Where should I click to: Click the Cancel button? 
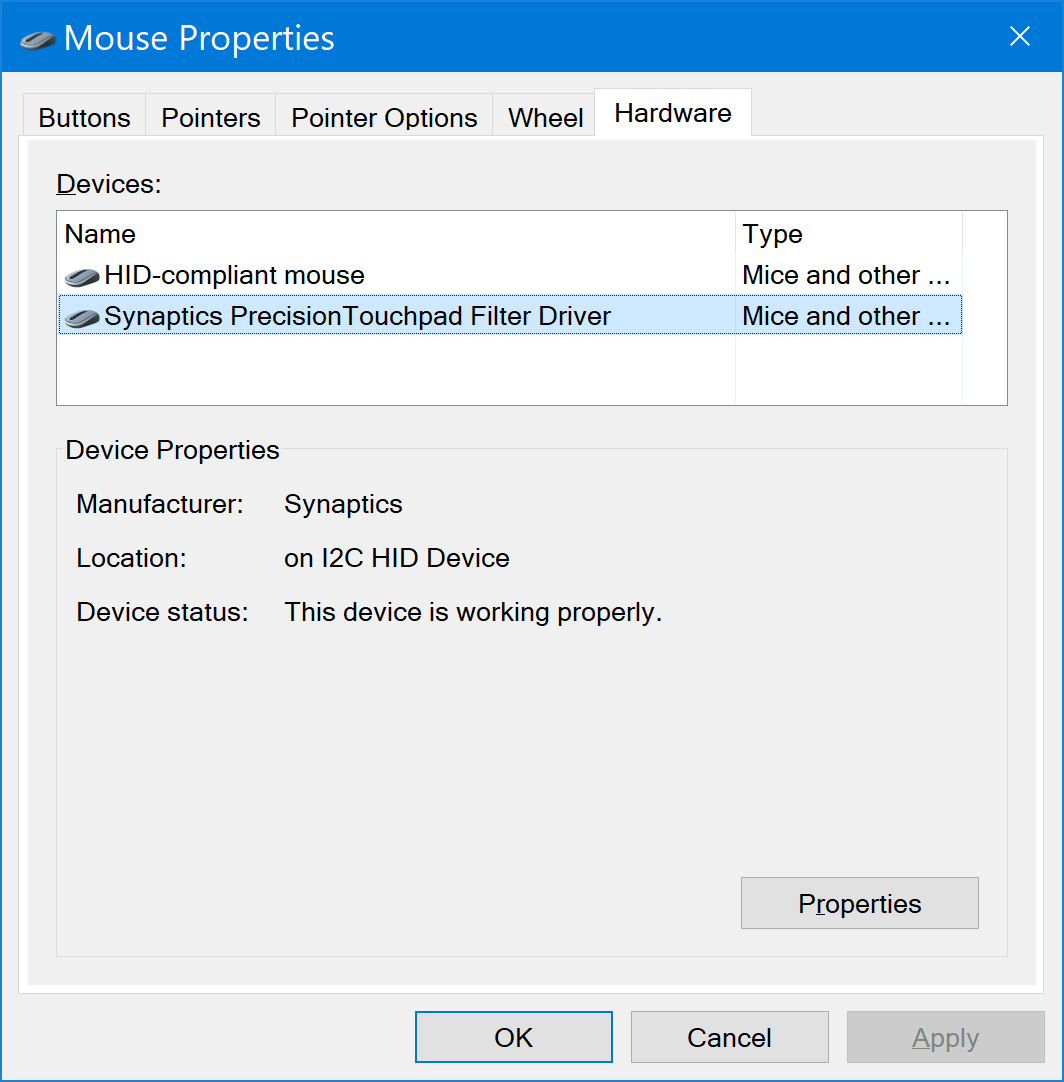click(x=729, y=1037)
